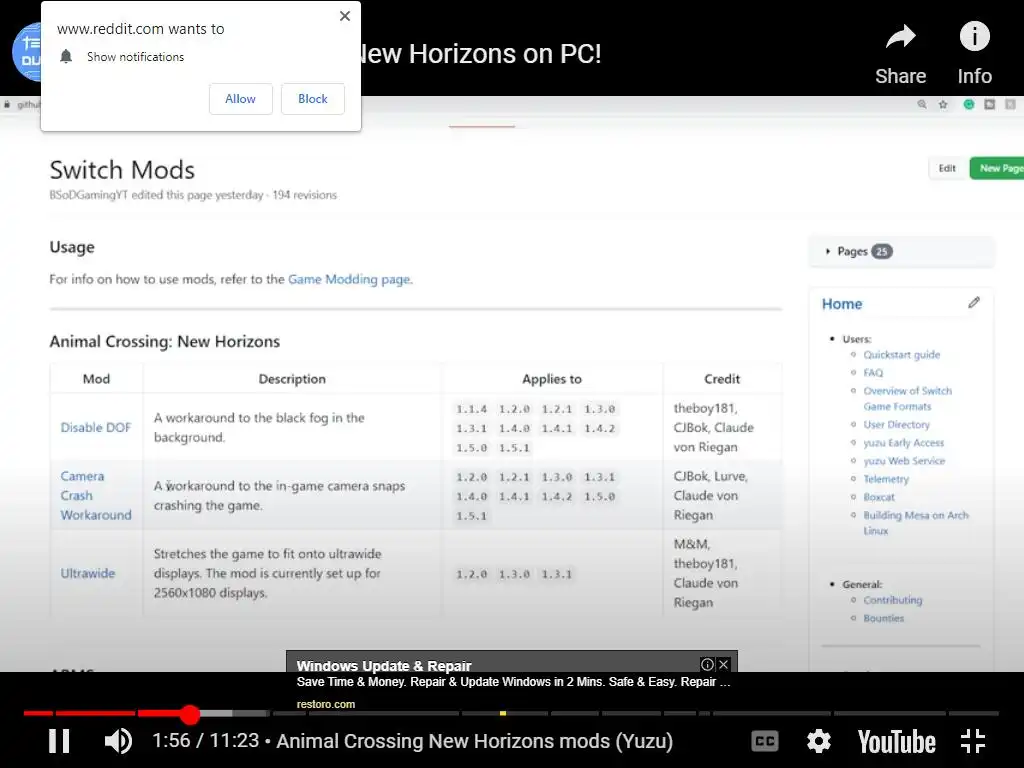The image size is (1024, 768).
Task: Allow notifications from www.reddit.com
Action: pos(240,99)
